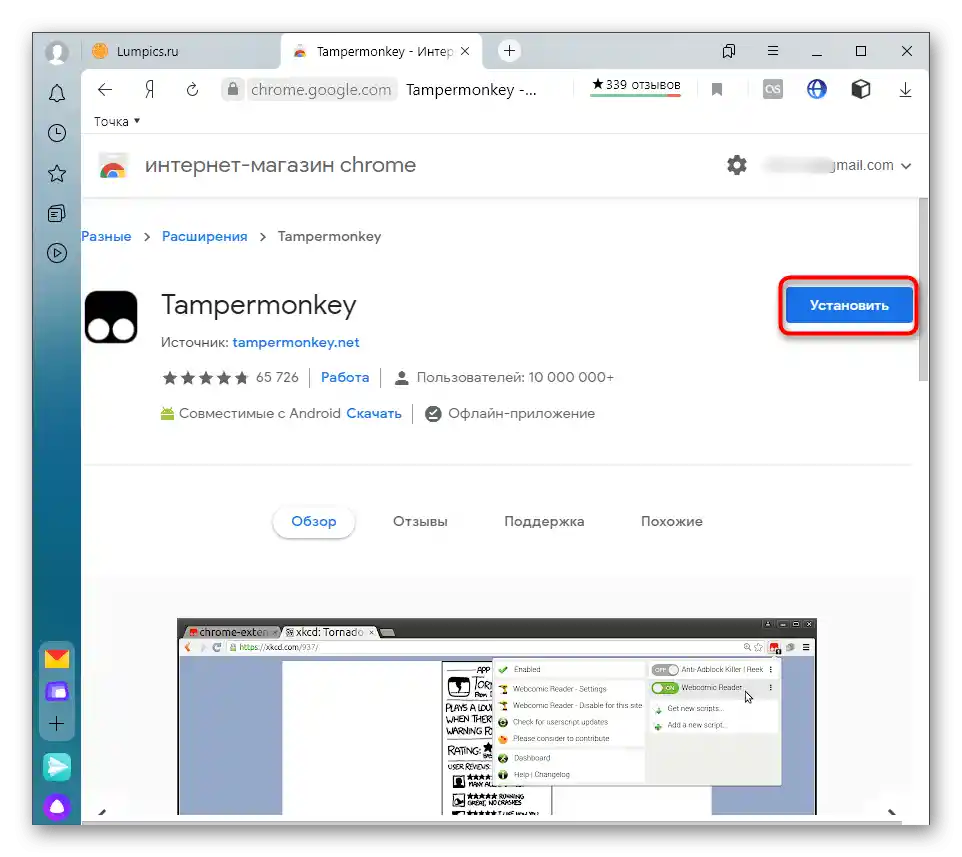Switch to the Похожие tab
Screen dimensions: 962x857
[672, 521]
